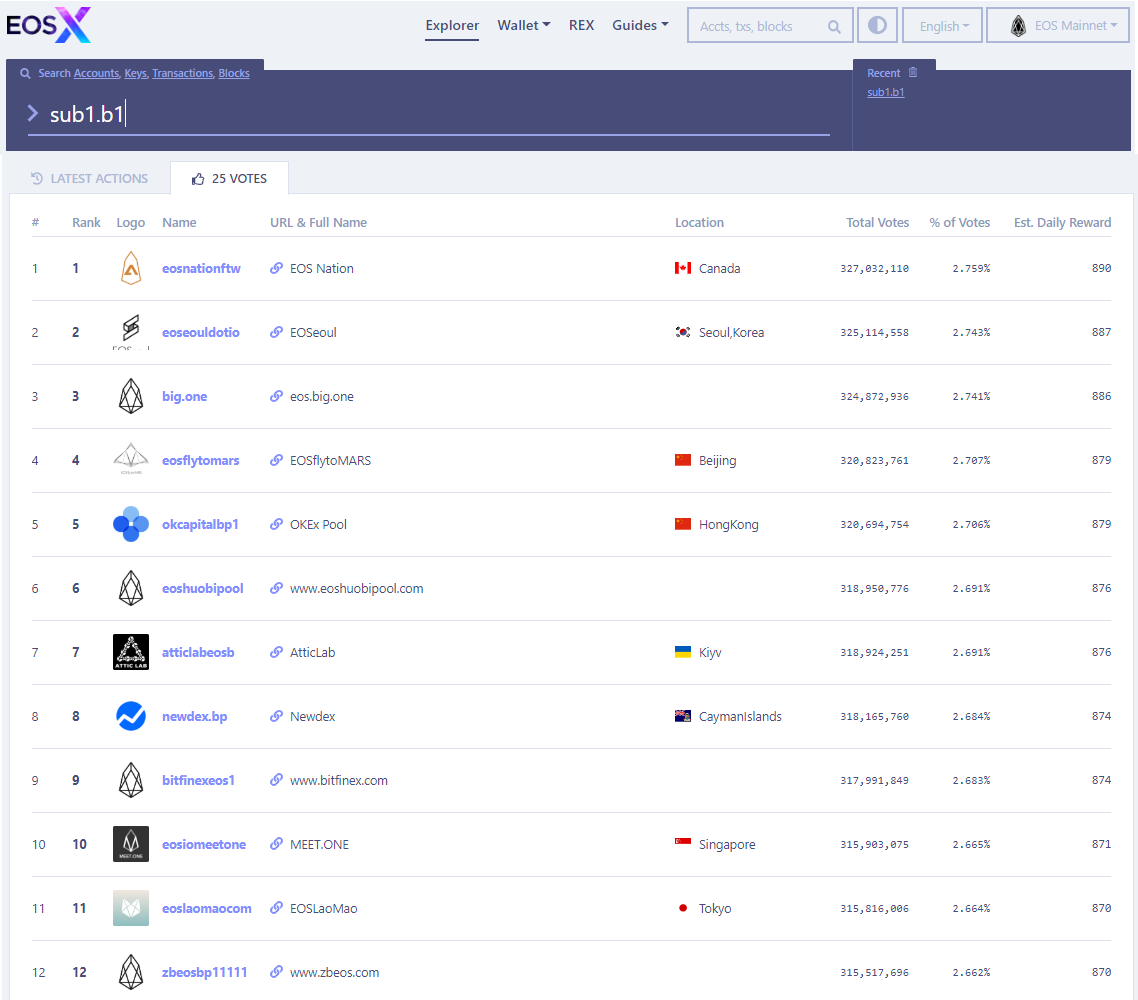Open the English language dropdown

click(942, 25)
